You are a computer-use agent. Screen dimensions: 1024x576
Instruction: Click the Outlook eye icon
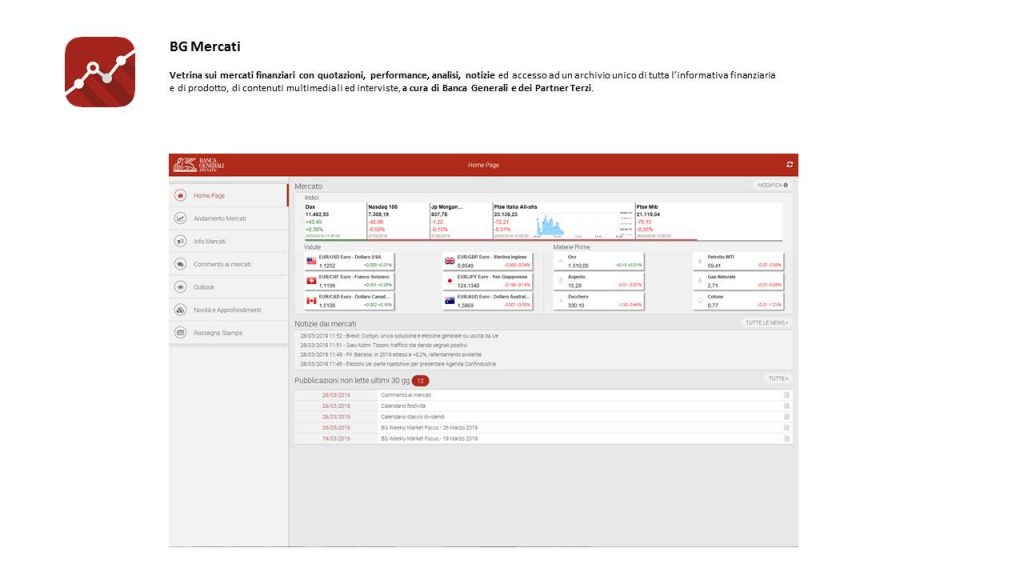pyautogui.click(x=180, y=287)
